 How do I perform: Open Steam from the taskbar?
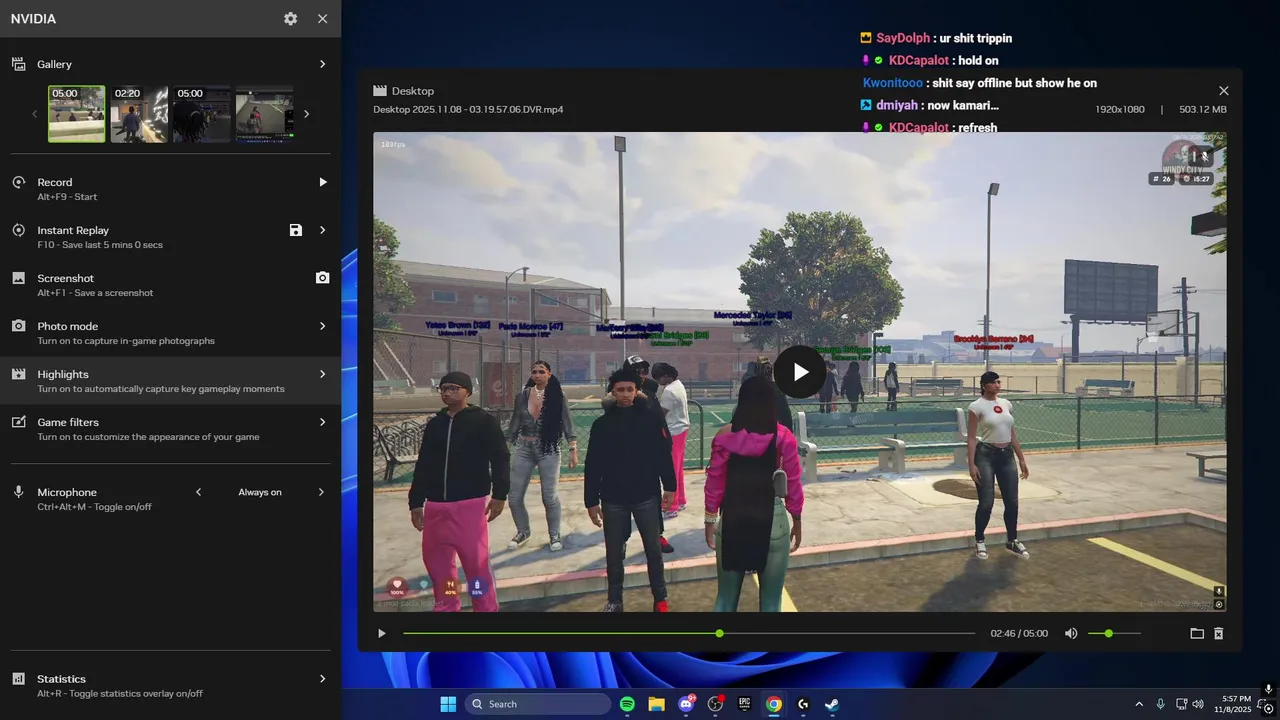pos(832,704)
